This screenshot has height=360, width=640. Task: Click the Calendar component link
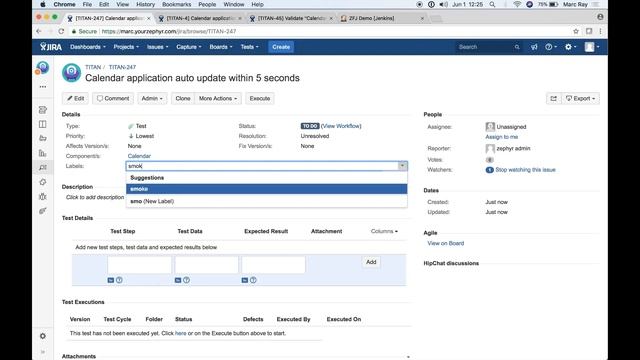[139, 156]
